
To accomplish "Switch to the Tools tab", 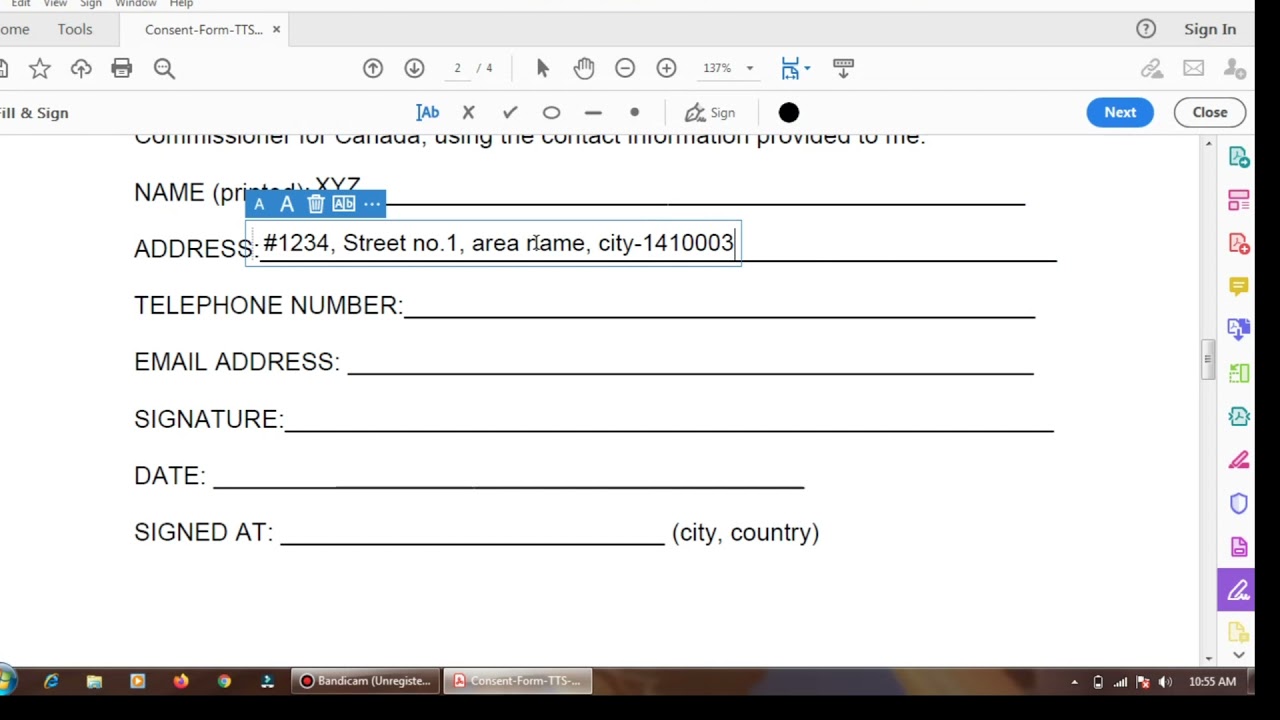I will point(75,29).
